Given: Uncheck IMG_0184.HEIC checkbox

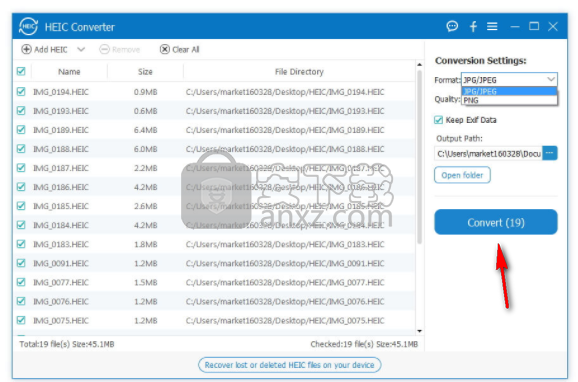Looking at the screenshot, I should tap(21, 225).
